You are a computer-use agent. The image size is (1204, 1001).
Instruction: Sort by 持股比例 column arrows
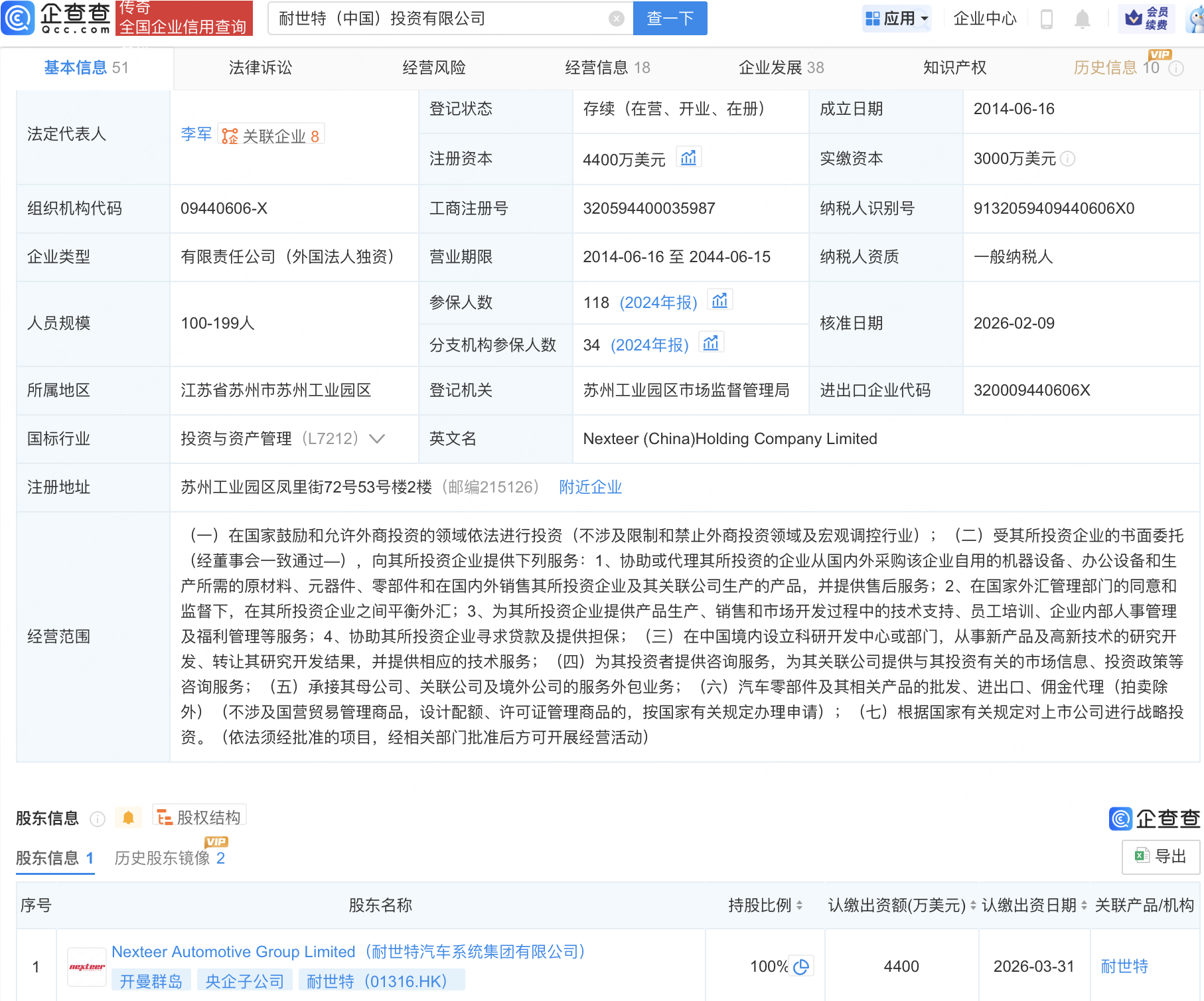(x=799, y=905)
